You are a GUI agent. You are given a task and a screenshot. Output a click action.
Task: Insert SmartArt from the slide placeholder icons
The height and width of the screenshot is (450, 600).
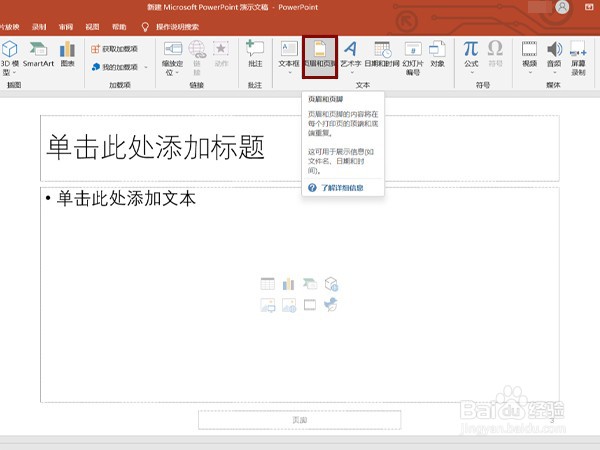(x=310, y=284)
